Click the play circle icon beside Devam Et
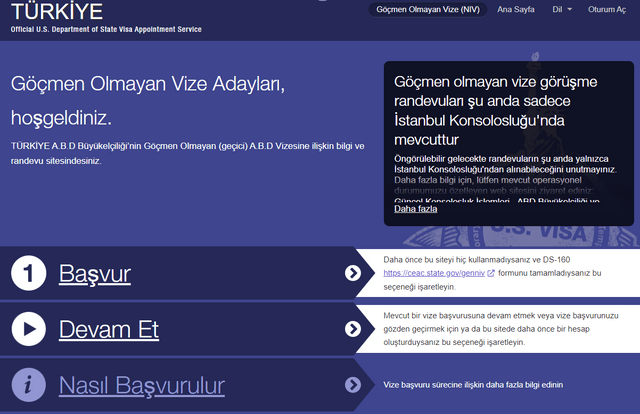Screen dimensions: 640x414 [29, 329]
